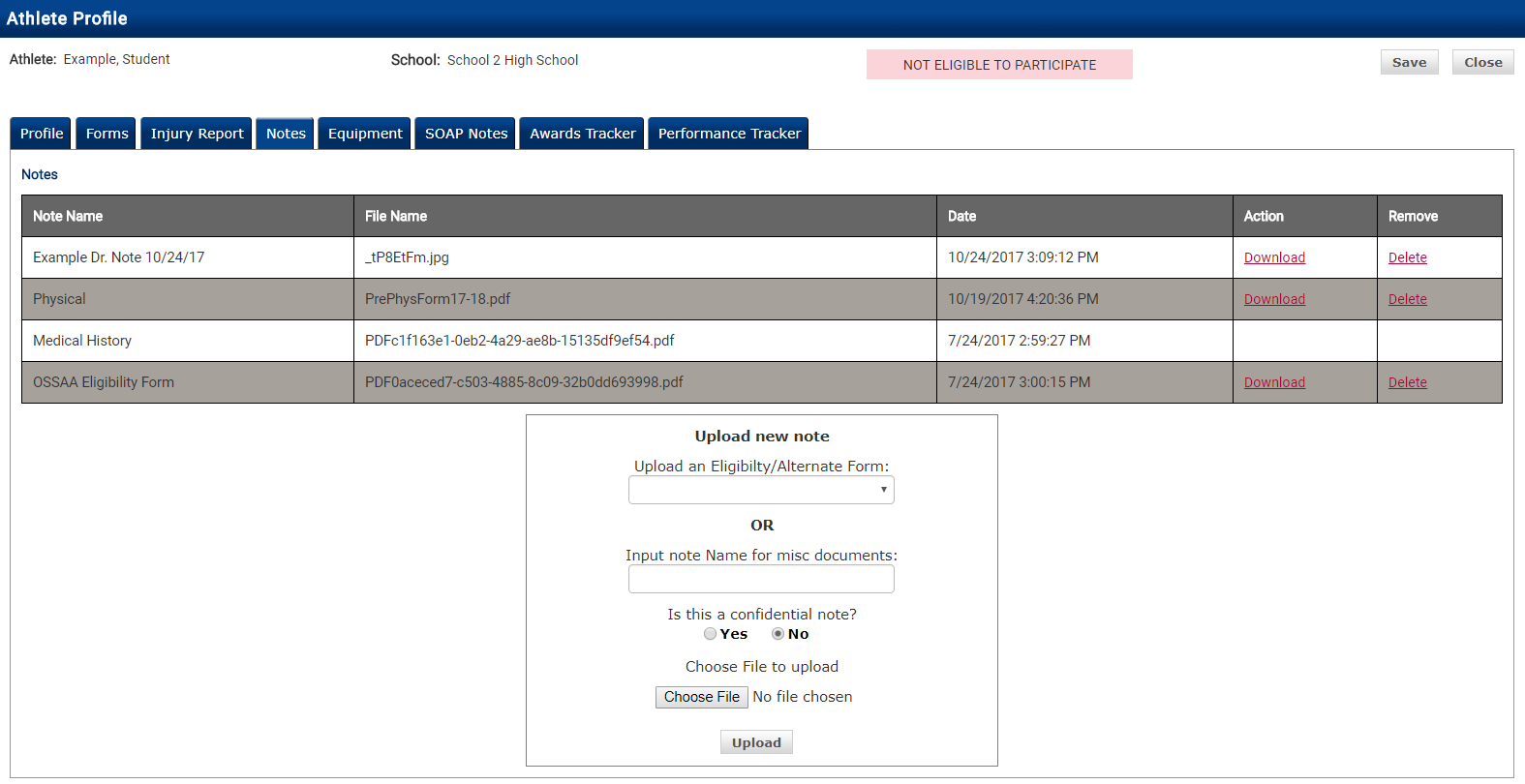Click the date 10/19/2017 4:20:36 PM

[x=1022, y=299]
